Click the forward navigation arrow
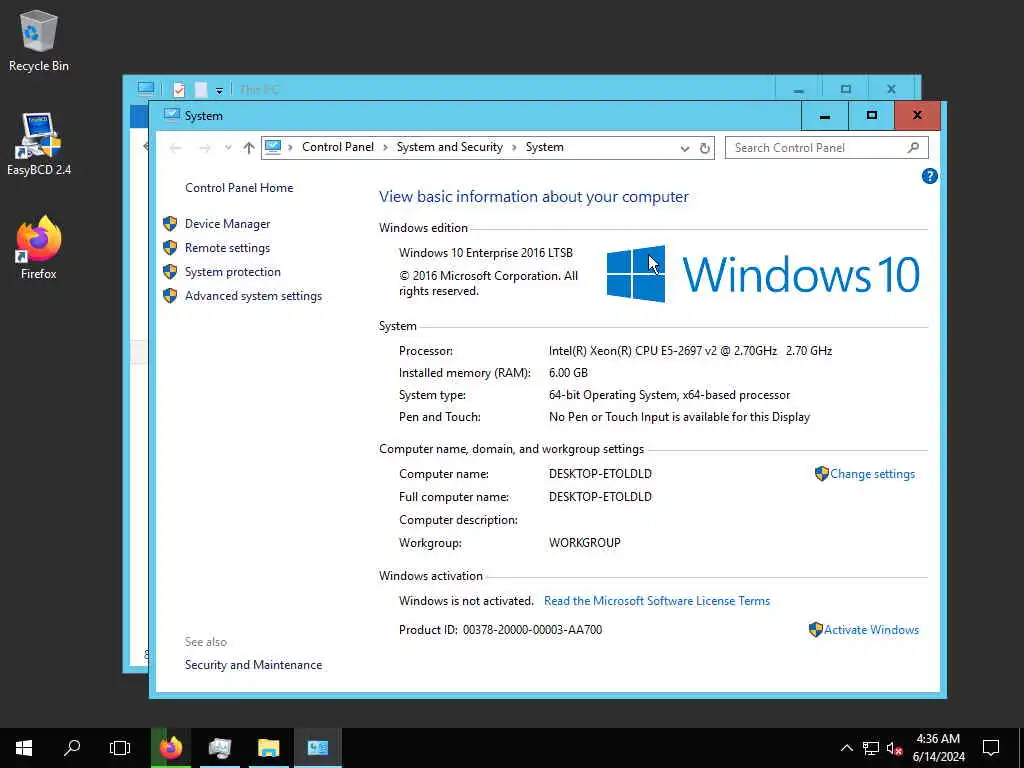This screenshot has width=1024, height=768. [204, 148]
